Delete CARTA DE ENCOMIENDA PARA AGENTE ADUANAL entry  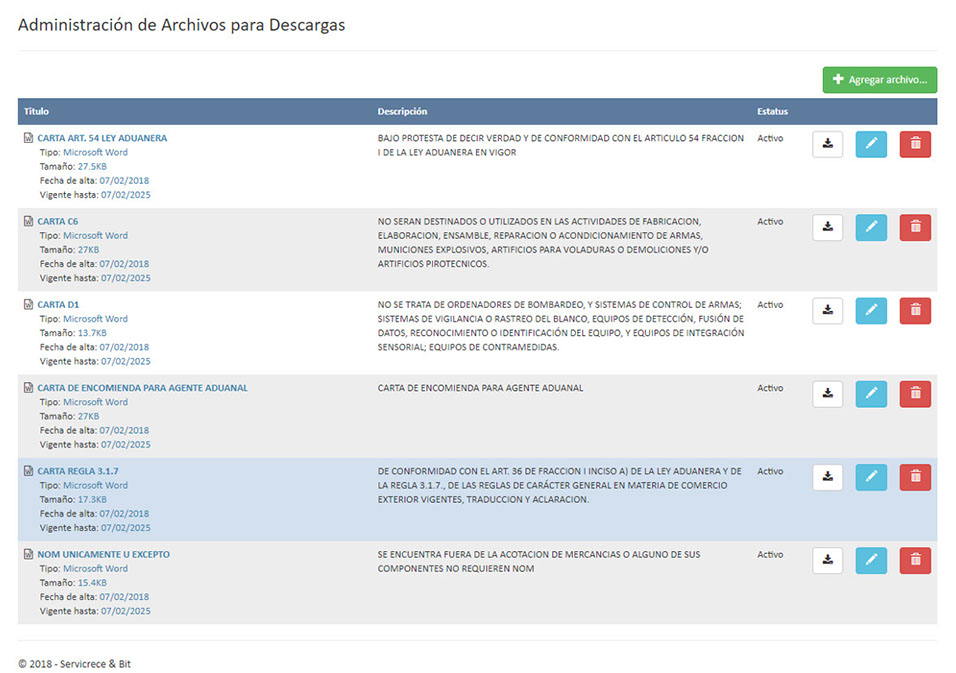tap(915, 394)
